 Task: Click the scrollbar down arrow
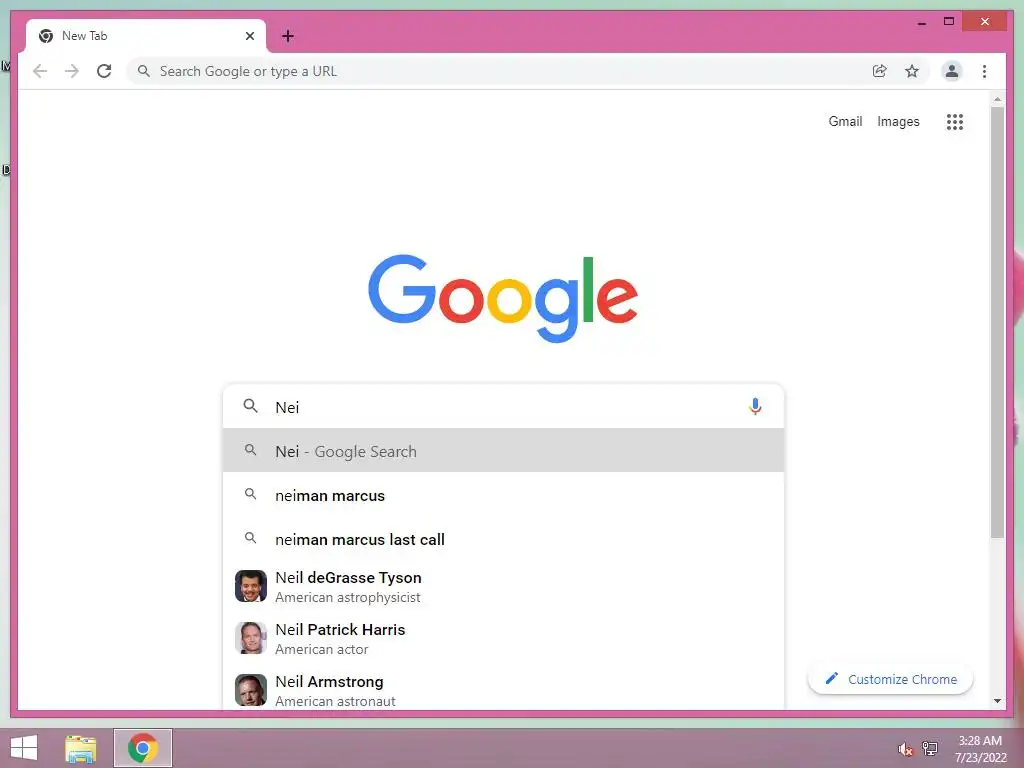(x=997, y=701)
